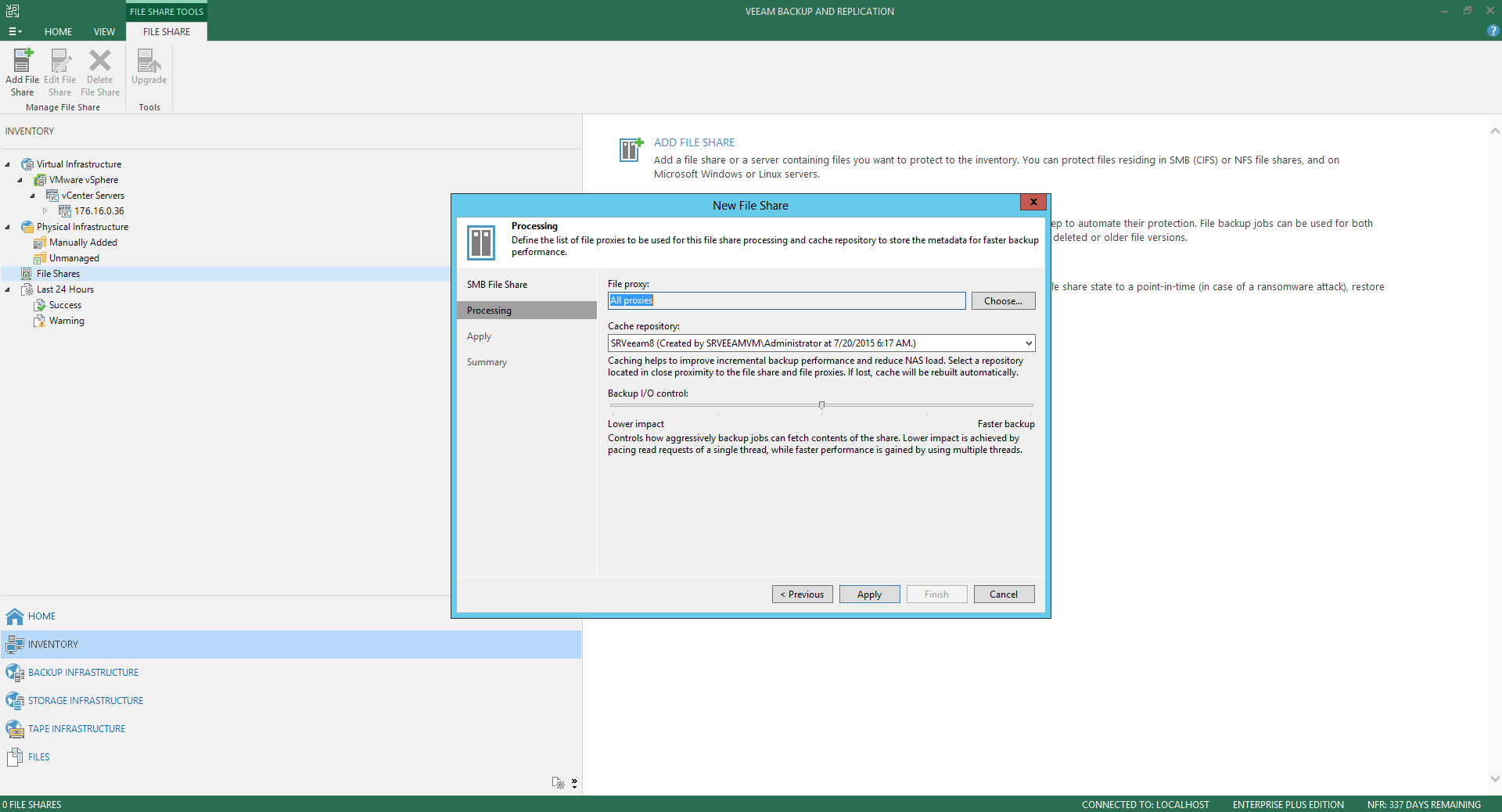Screen dimensions: 1502x812
Task: Click the Backup I/O control slider handle
Action: point(821,405)
